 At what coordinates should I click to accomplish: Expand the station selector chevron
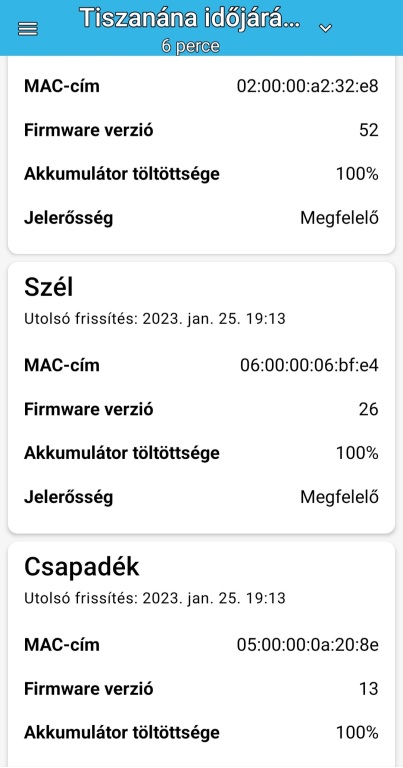point(325,28)
